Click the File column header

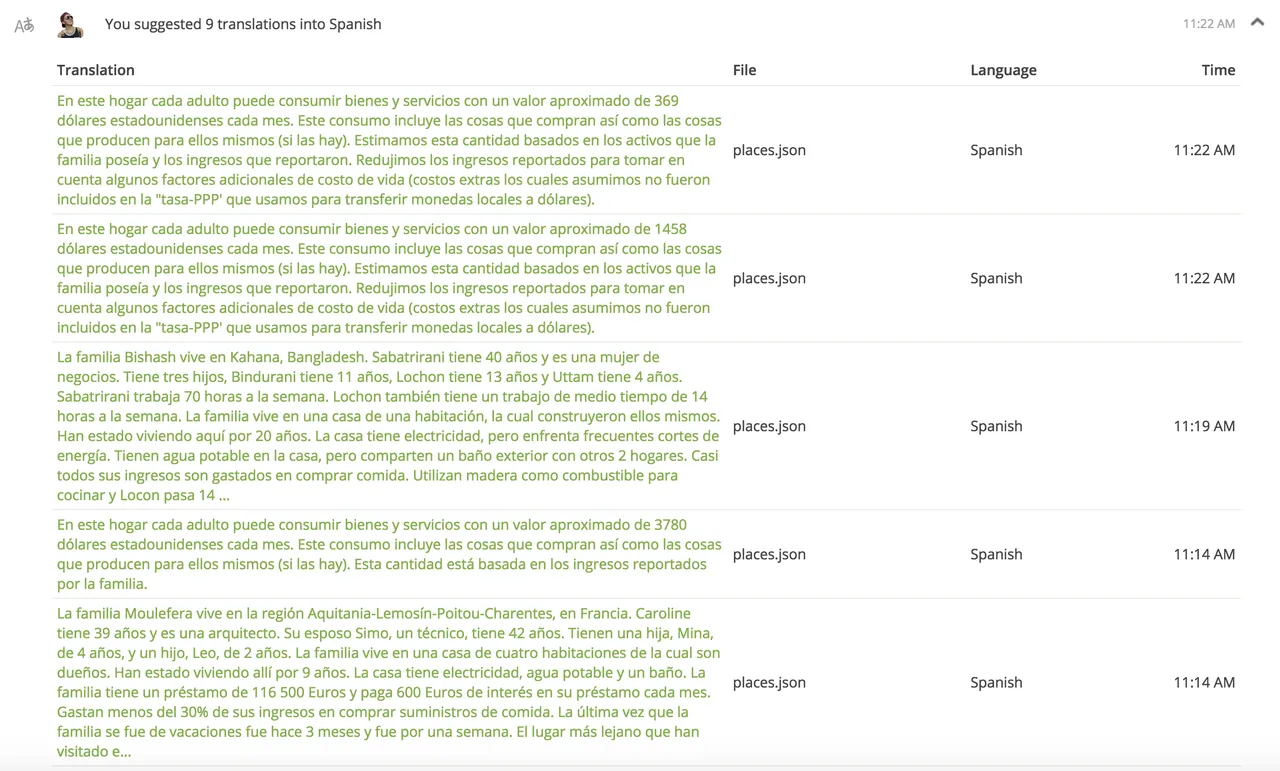[744, 70]
